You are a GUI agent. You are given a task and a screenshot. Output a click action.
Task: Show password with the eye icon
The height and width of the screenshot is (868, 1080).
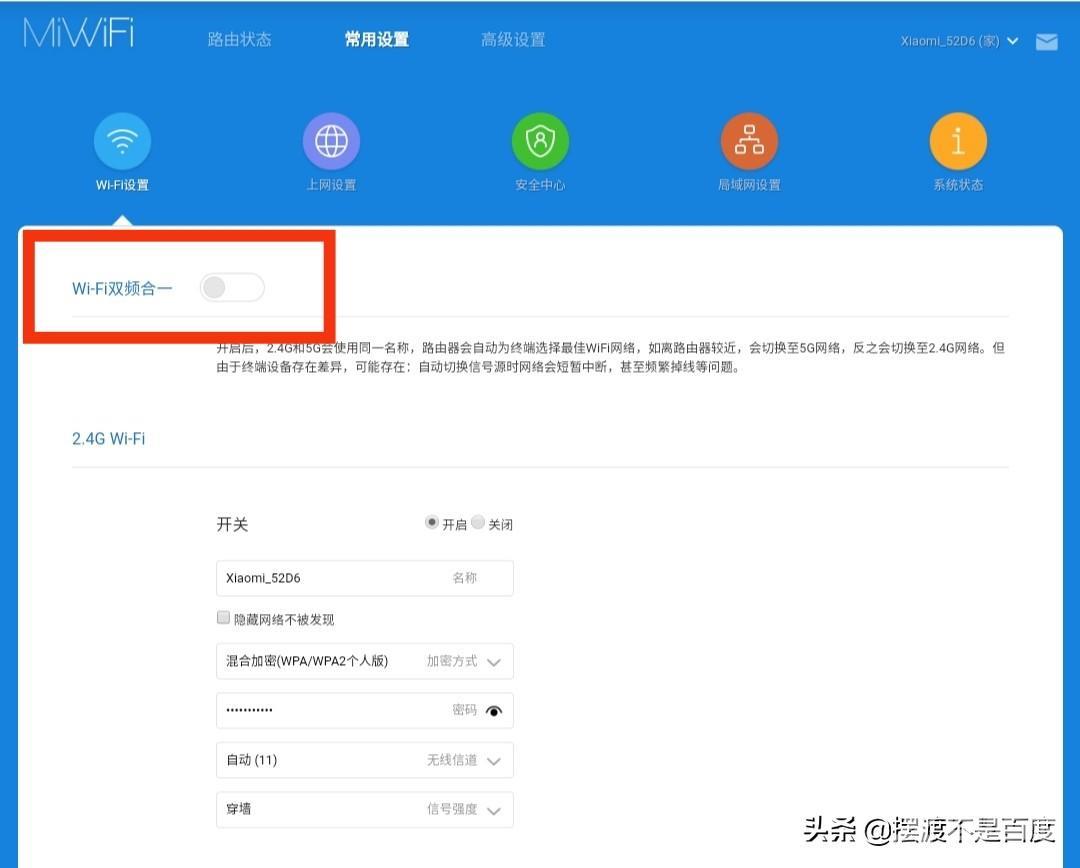[x=494, y=711]
